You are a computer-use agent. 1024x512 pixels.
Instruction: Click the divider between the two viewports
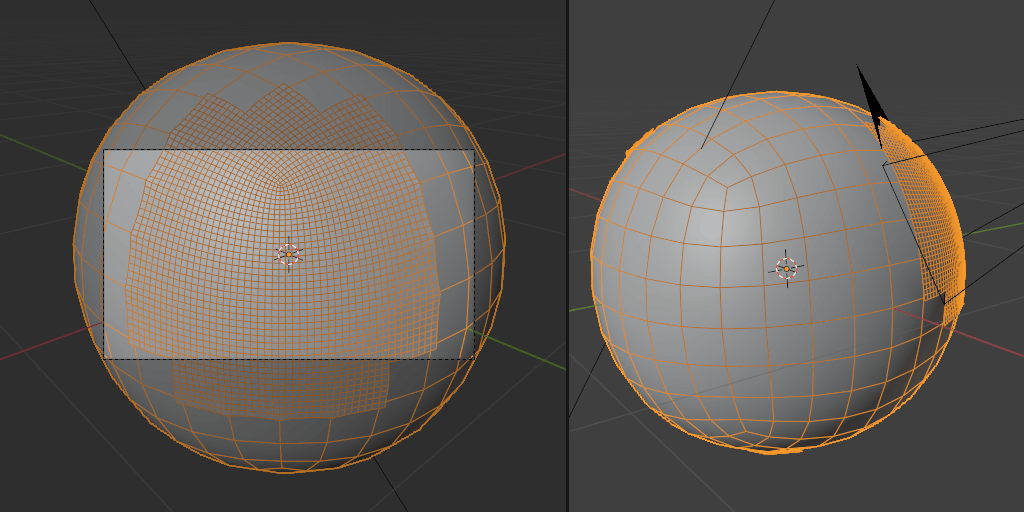pyautogui.click(x=567, y=256)
